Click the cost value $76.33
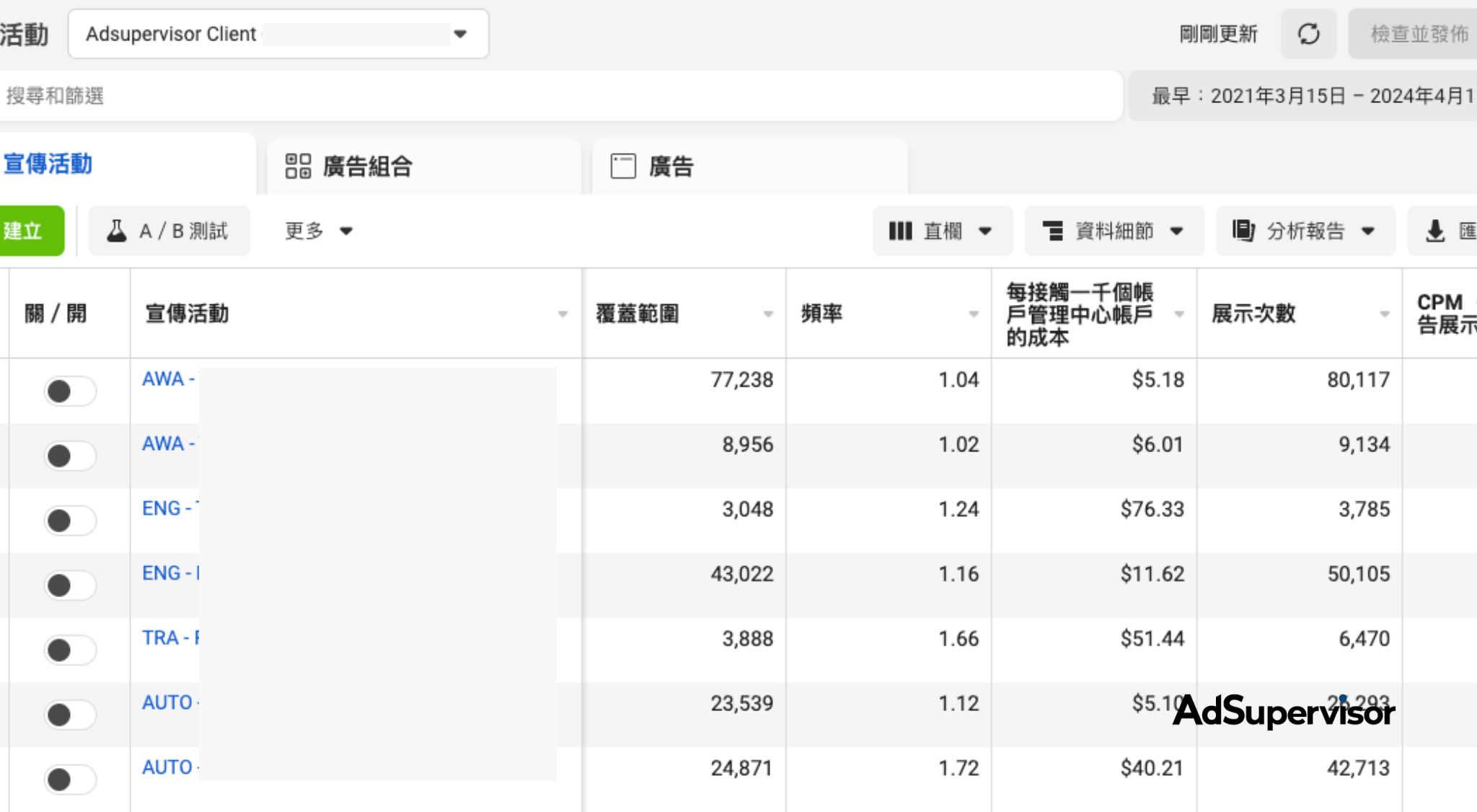The image size is (1477, 812). tap(1152, 509)
